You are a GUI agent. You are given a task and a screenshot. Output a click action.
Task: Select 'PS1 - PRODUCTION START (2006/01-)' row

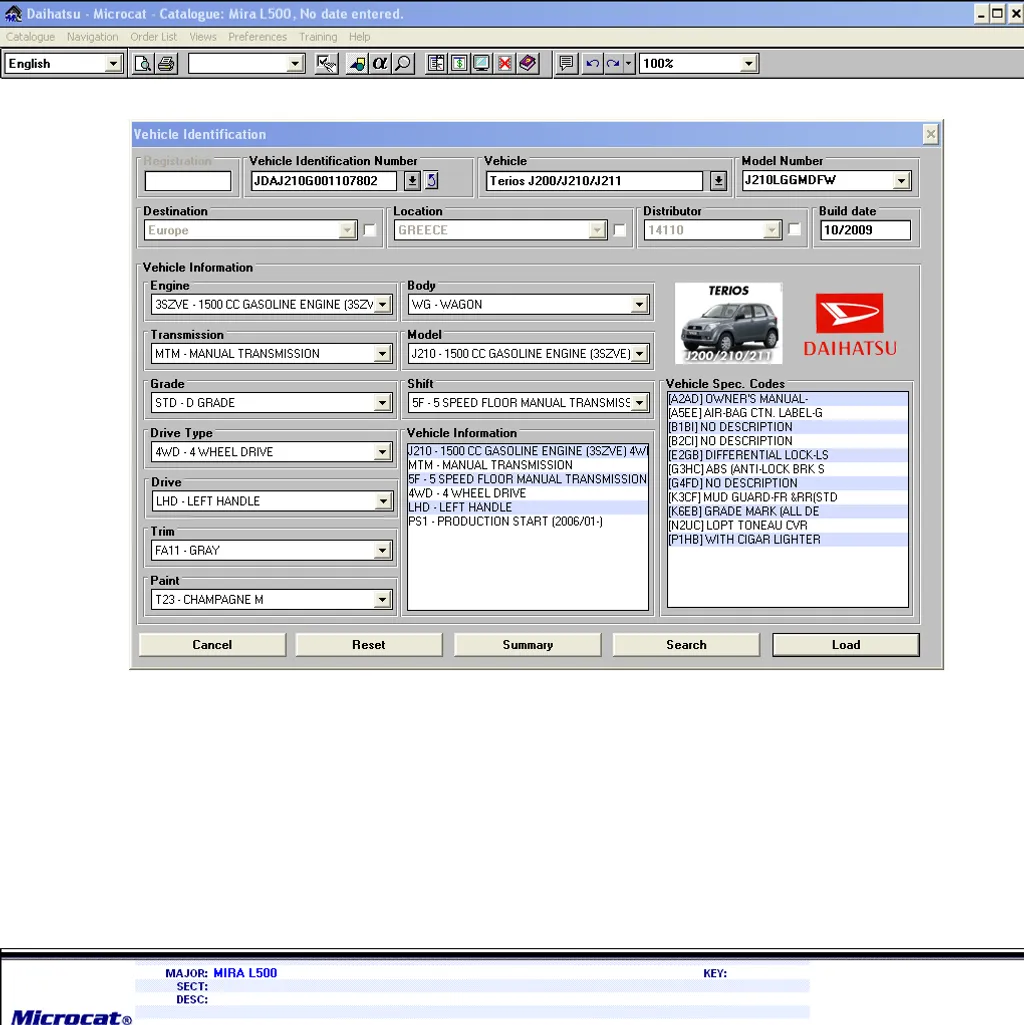pyautogui.click(x=528, y=522)
